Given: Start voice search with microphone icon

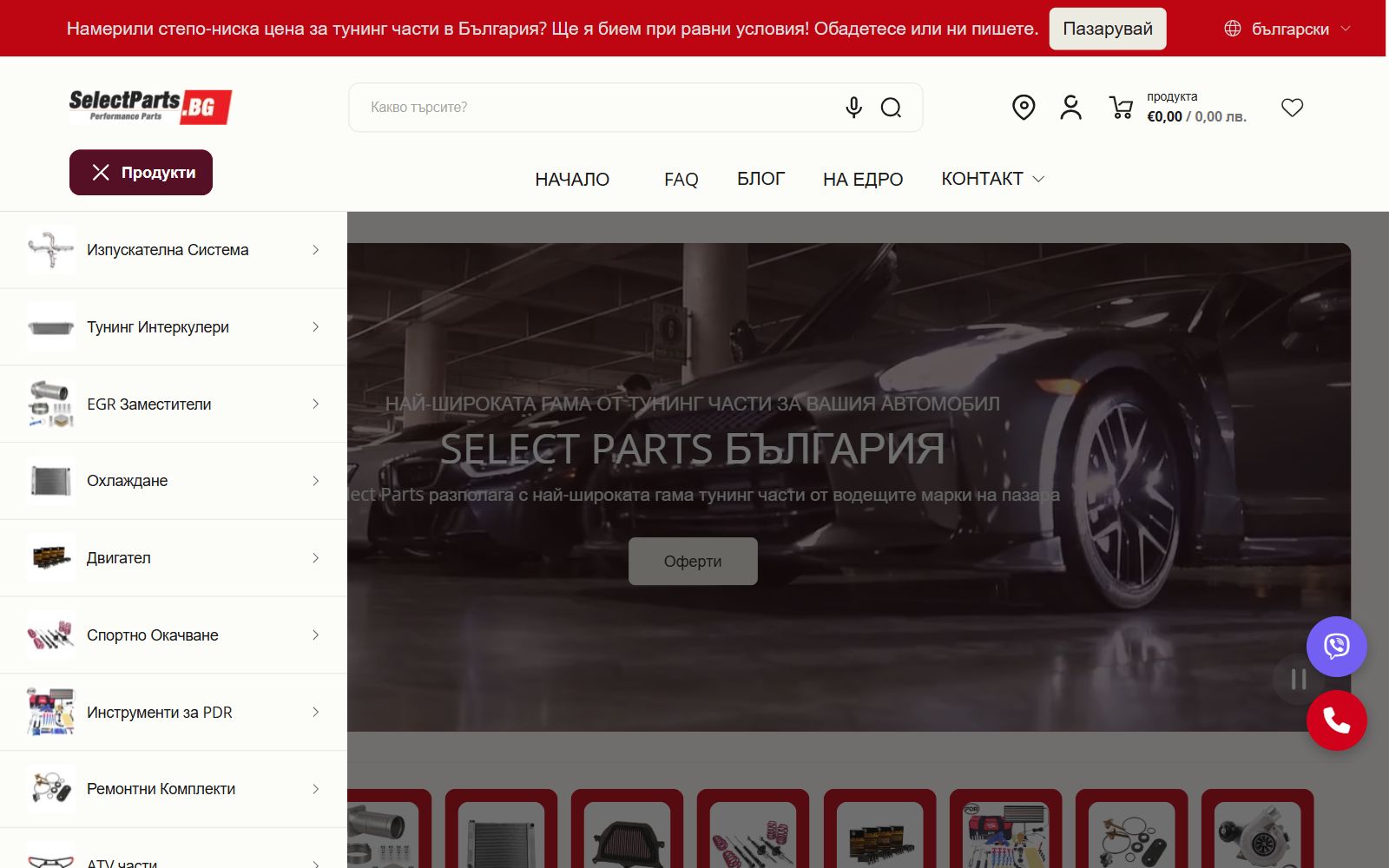Looking at the screenshot, I should point(853,107).
